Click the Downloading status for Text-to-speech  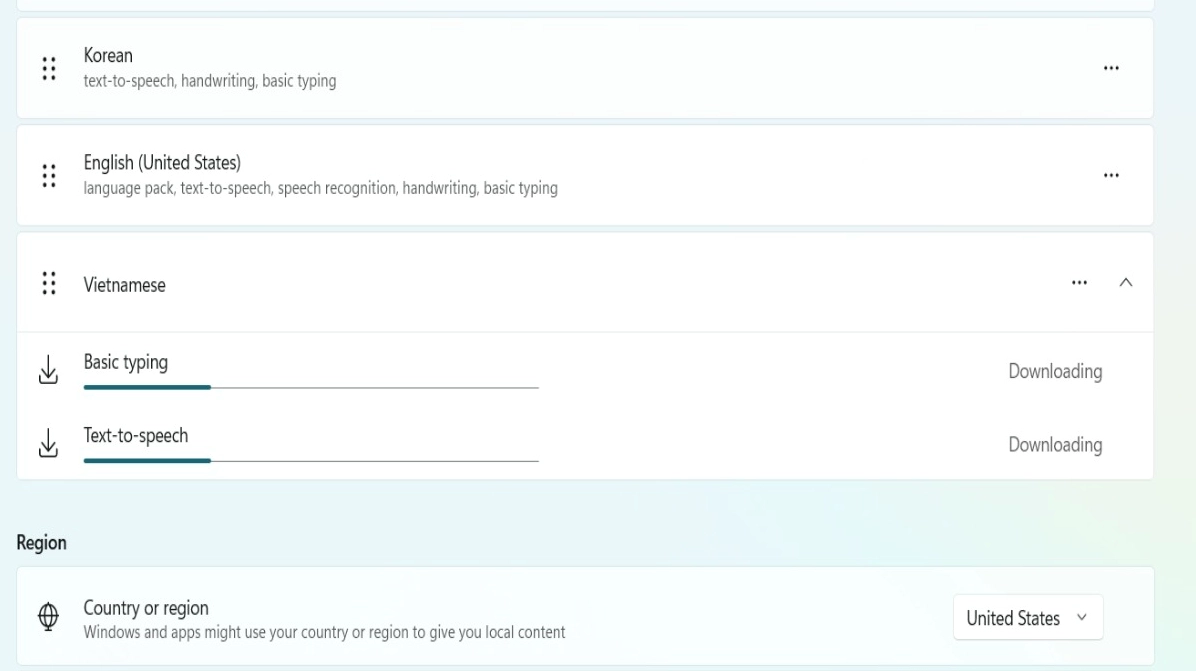(x=1055, y=445)
